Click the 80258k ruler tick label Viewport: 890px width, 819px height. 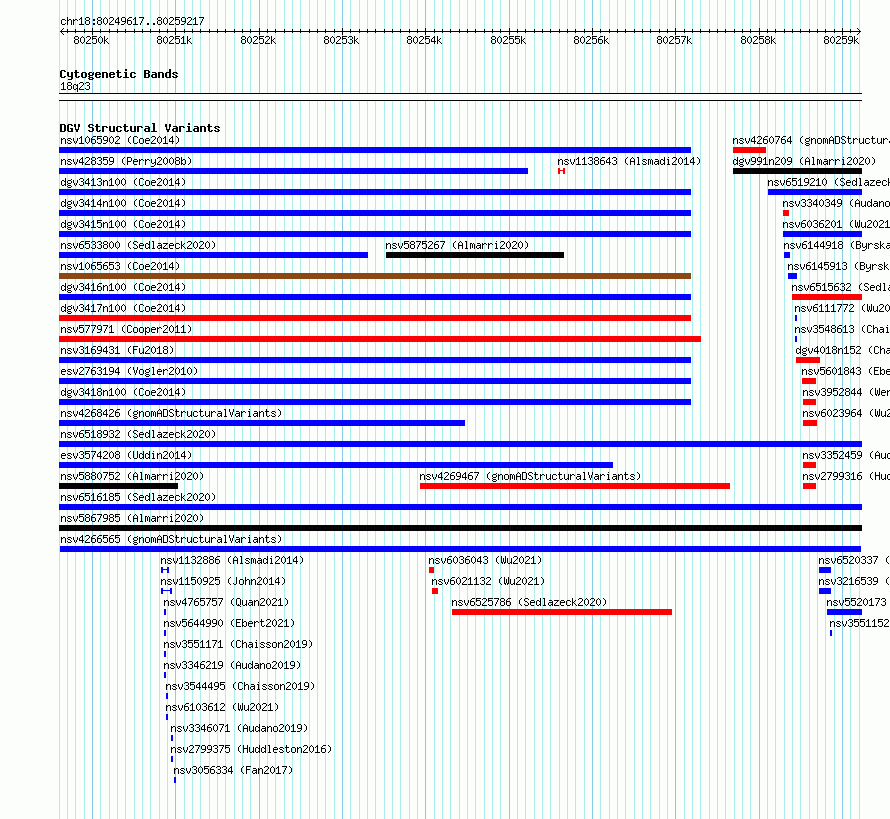(758, 40)
